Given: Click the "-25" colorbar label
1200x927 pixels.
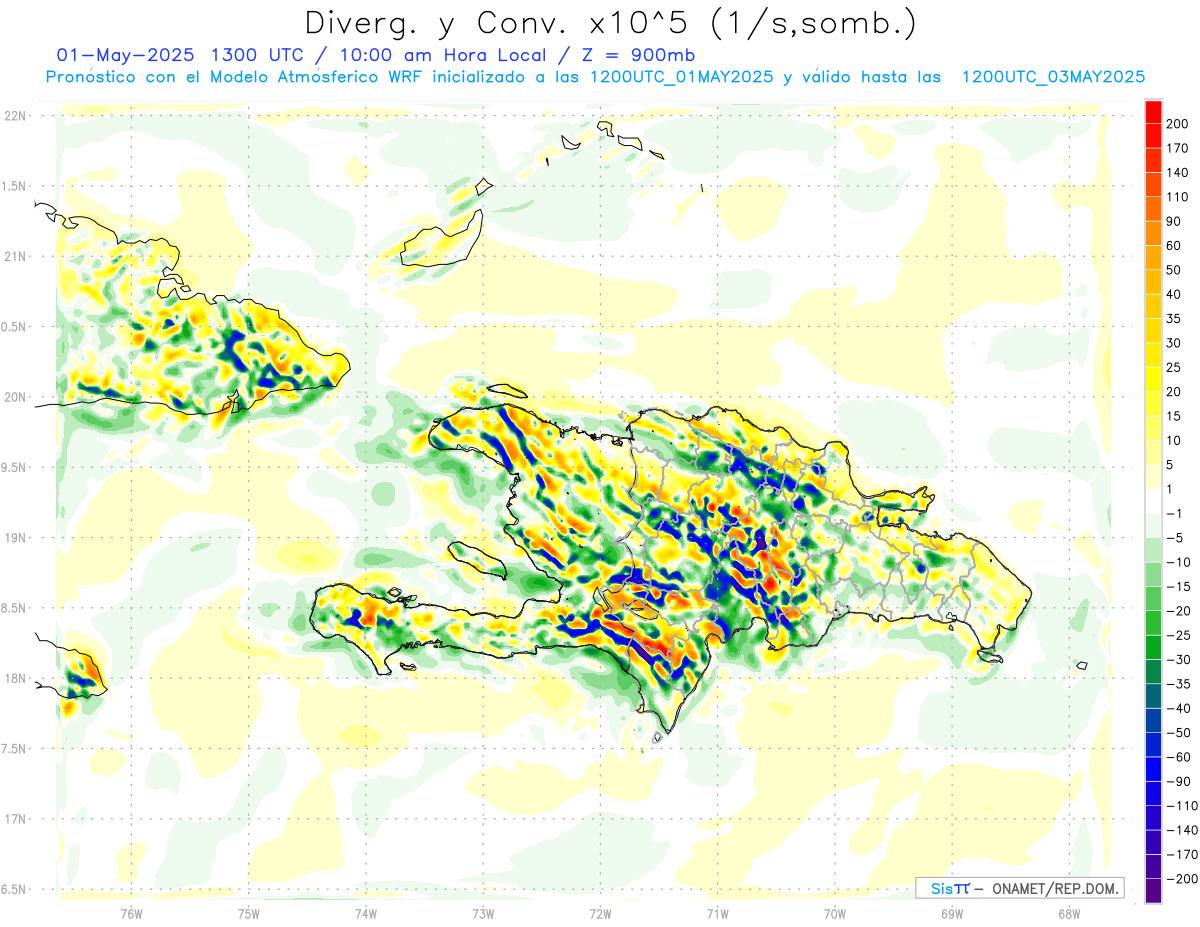Looking at the screenshot, I should (1178, 635).
